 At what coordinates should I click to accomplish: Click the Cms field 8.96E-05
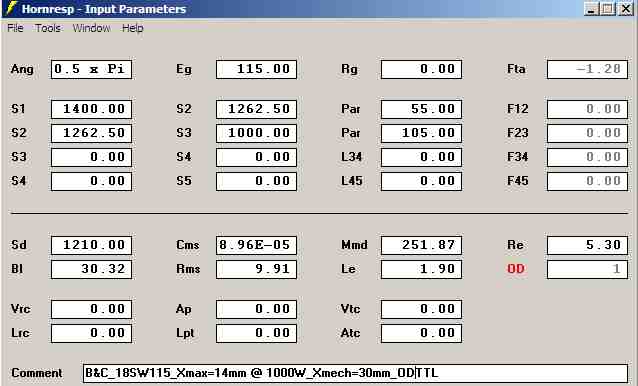click(257, 245)
